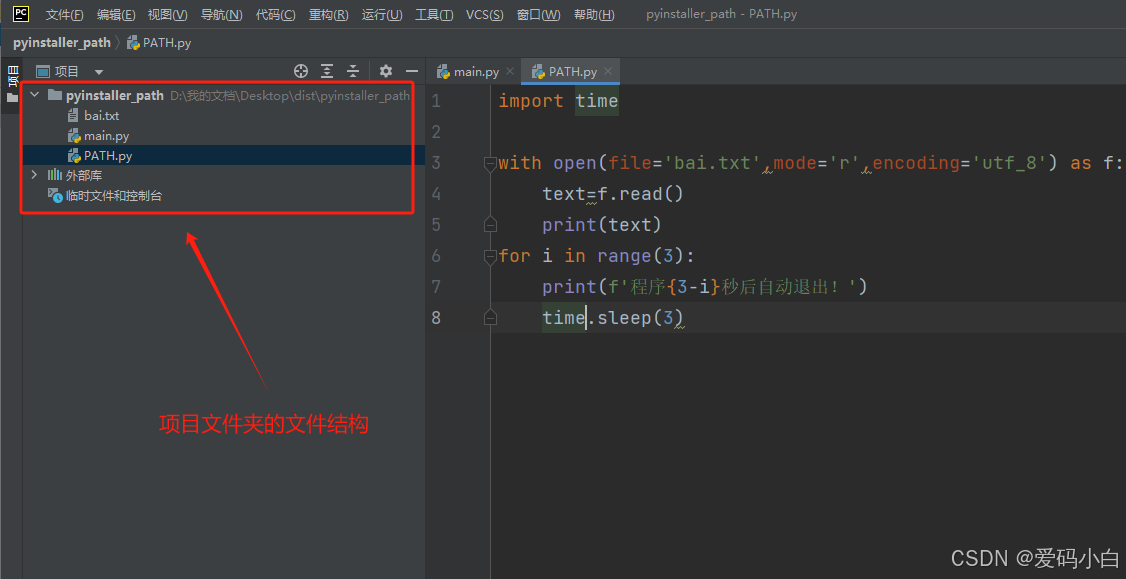1126x579 pixels.
Task: Click the expand all icon in project panel
Action: pyautogui.click(x=327, y=71)
